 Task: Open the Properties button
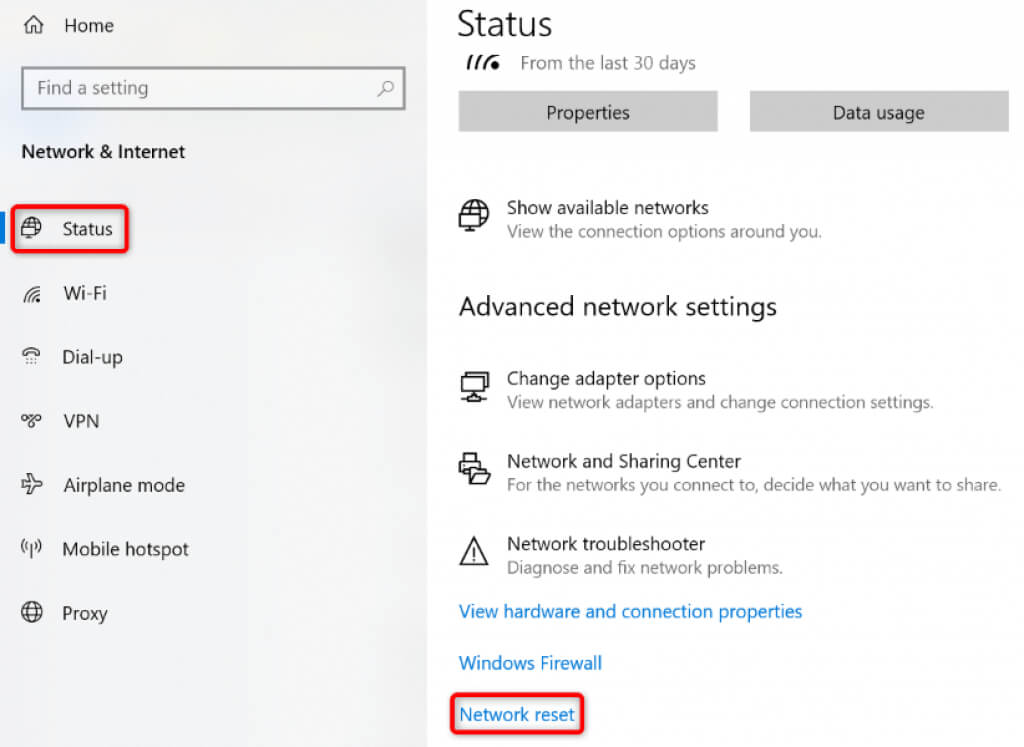[587, 112]
